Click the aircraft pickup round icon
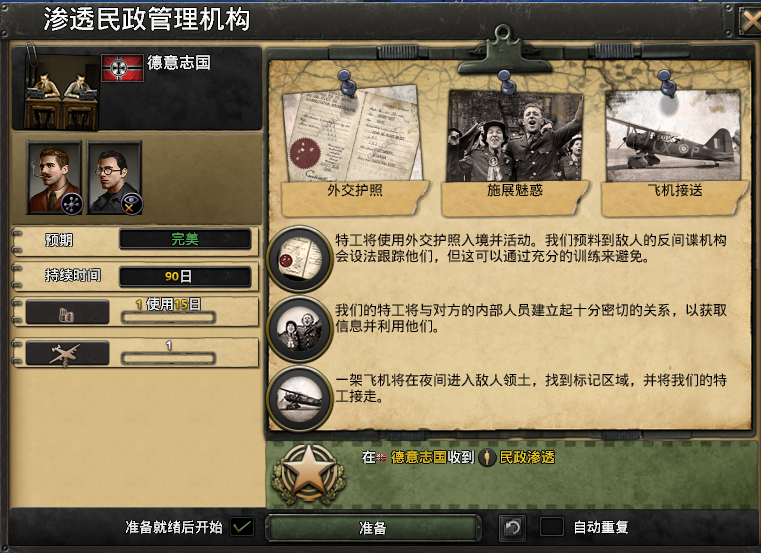 click(299, 399)
